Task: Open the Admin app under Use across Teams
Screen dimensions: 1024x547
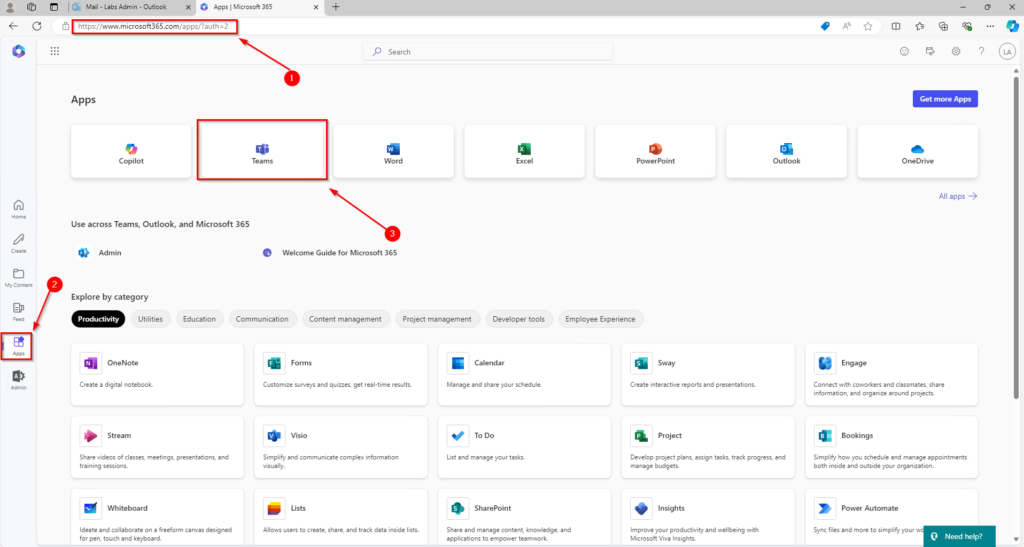Action: [100, 253]
